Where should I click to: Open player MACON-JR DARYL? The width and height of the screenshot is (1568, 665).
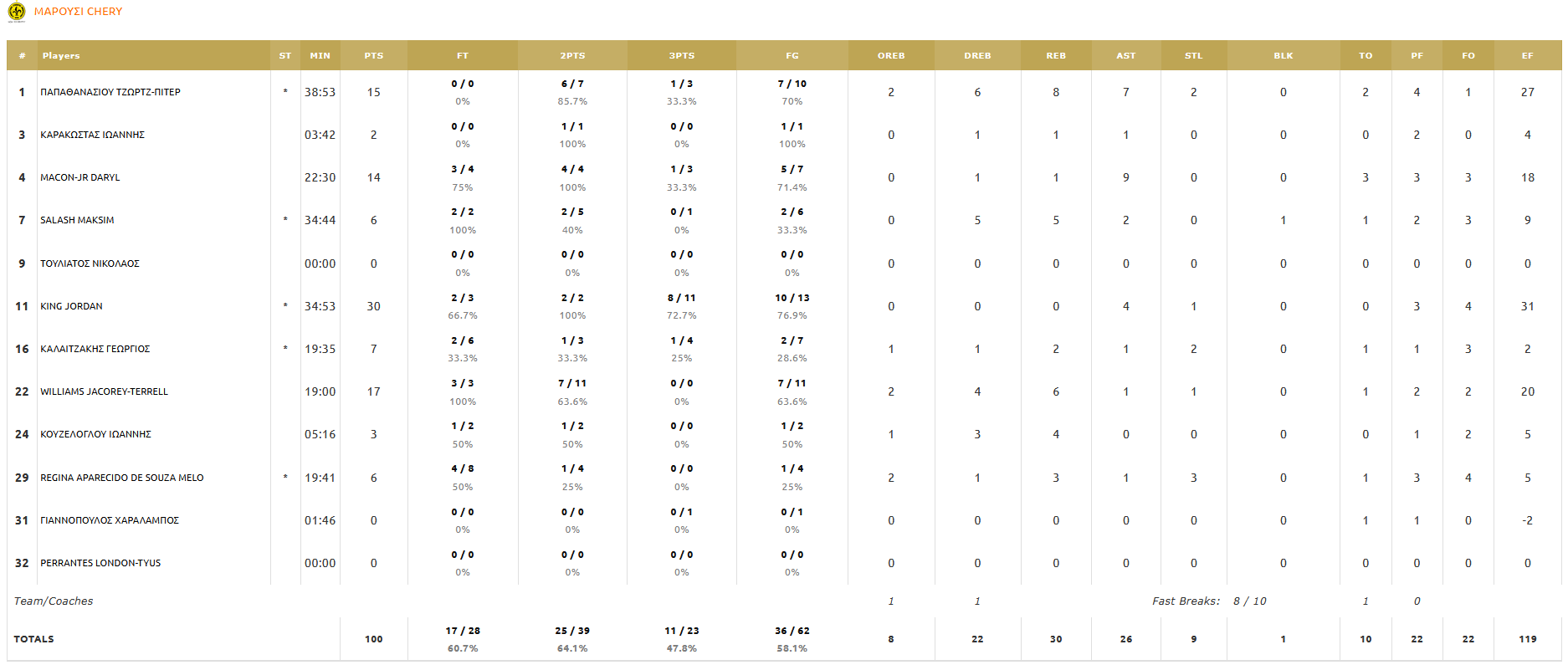point(80,177)
